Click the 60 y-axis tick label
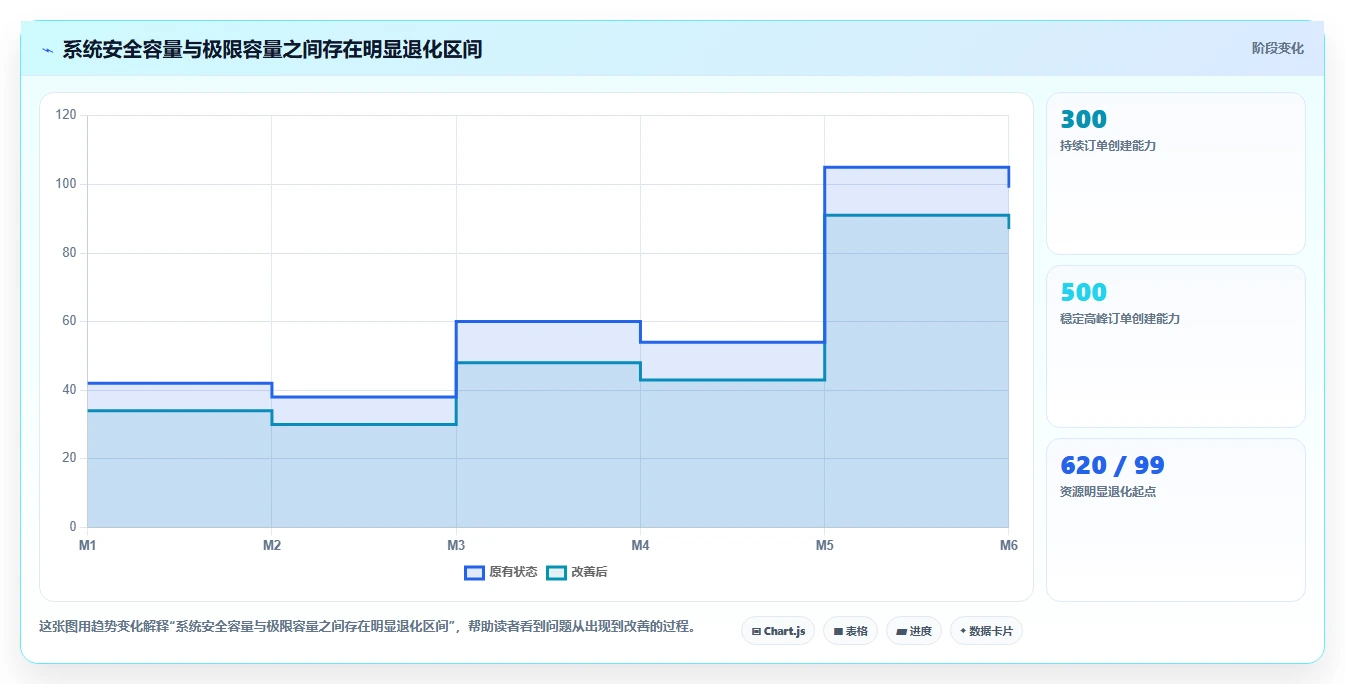Image resolution: width=1345 pixels, height=684 pixels. point(69,321)
